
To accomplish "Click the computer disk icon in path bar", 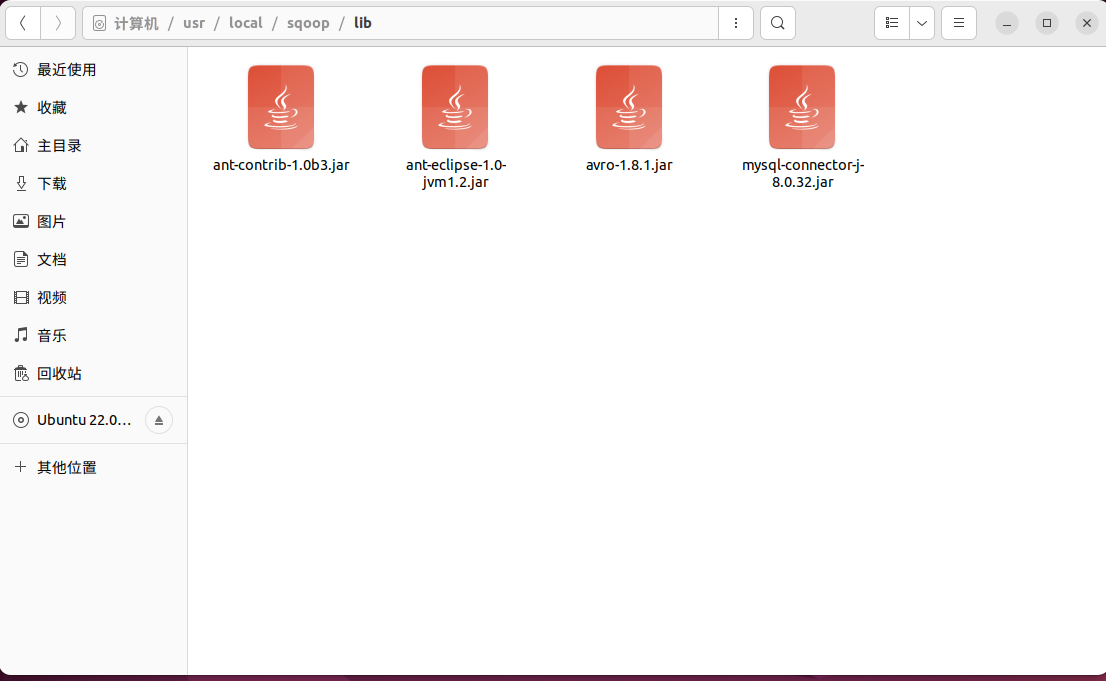I will click(x=99, y=24).
